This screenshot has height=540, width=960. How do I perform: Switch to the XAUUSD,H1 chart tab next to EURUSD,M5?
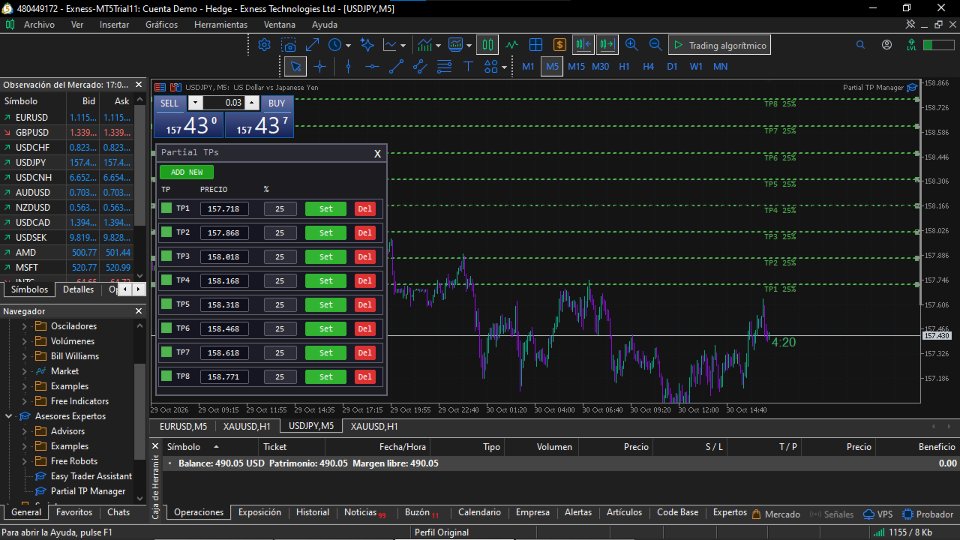click(x=247, y=426)
